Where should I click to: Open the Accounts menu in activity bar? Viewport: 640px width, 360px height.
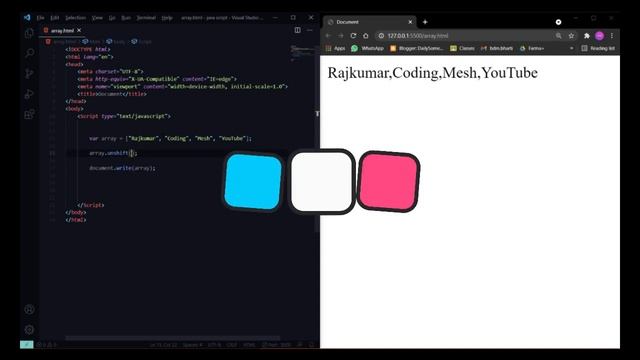(x=29, y=309)
